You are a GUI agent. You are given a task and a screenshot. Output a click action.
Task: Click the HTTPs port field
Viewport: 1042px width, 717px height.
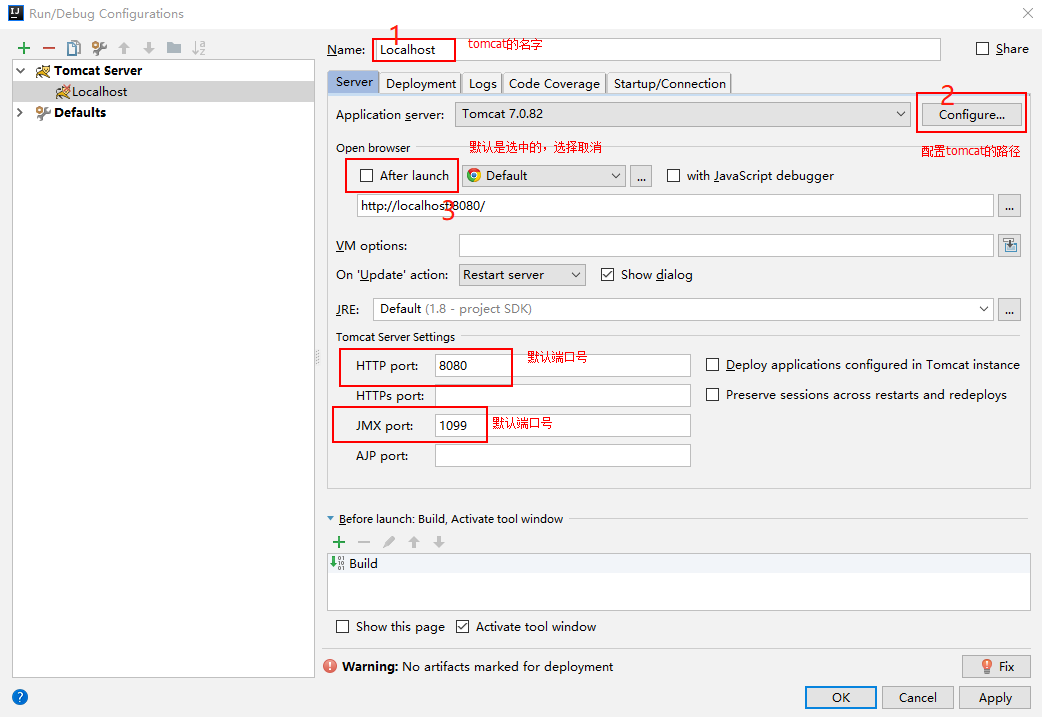pyautogui.click(x=563, y=395)
